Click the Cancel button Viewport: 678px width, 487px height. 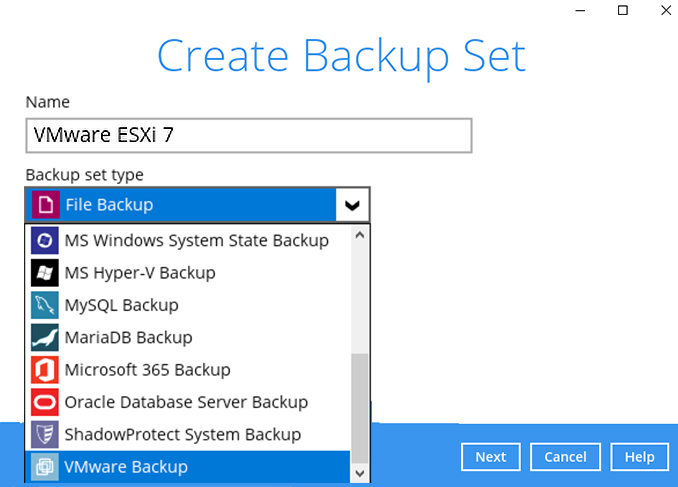[565, 457]
